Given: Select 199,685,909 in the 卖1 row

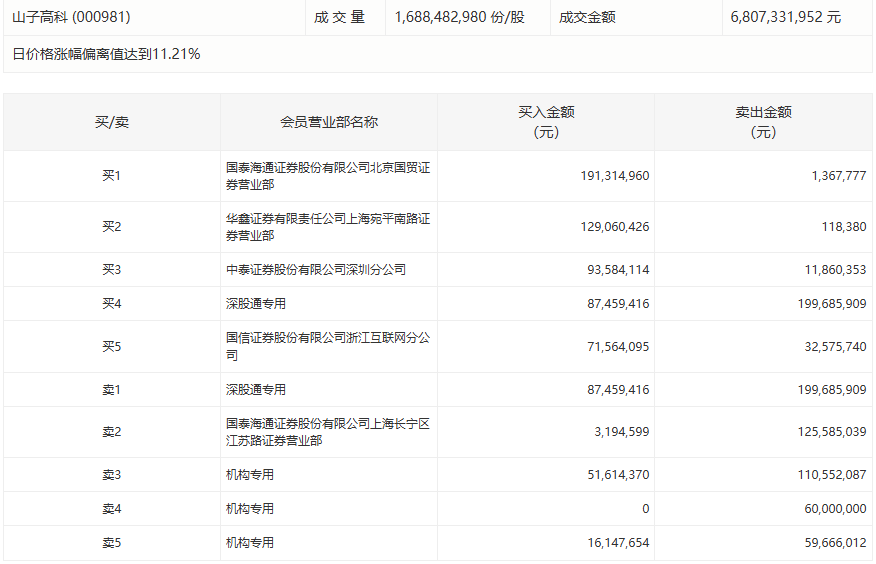Looking at the screenshot, I should click(x=832, y=390).
